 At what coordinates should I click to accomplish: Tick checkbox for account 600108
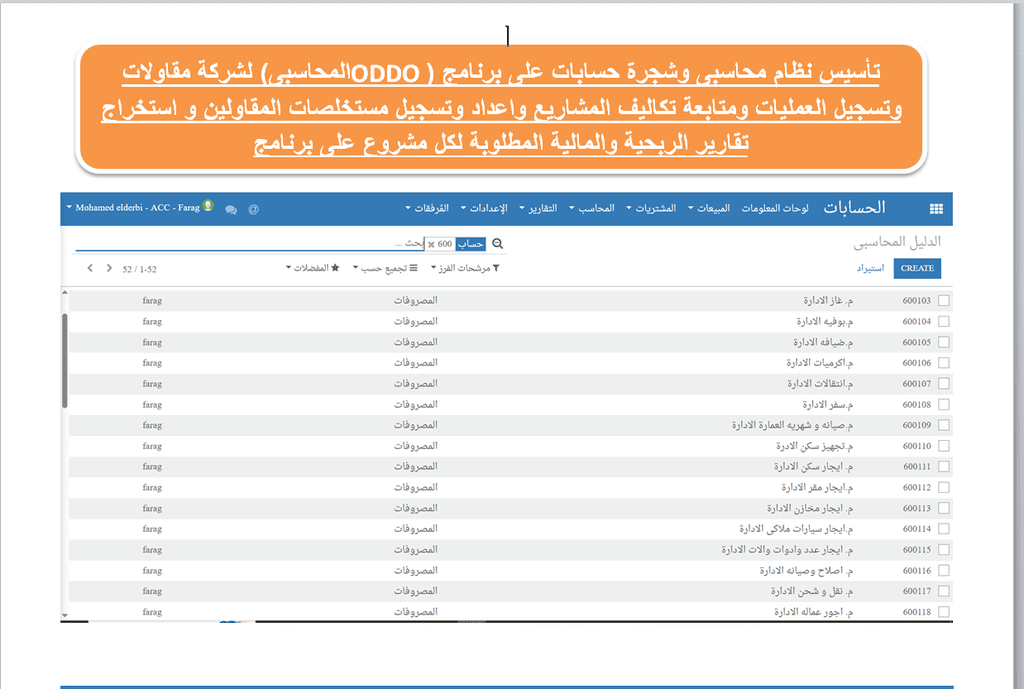(x=944, y=404)
